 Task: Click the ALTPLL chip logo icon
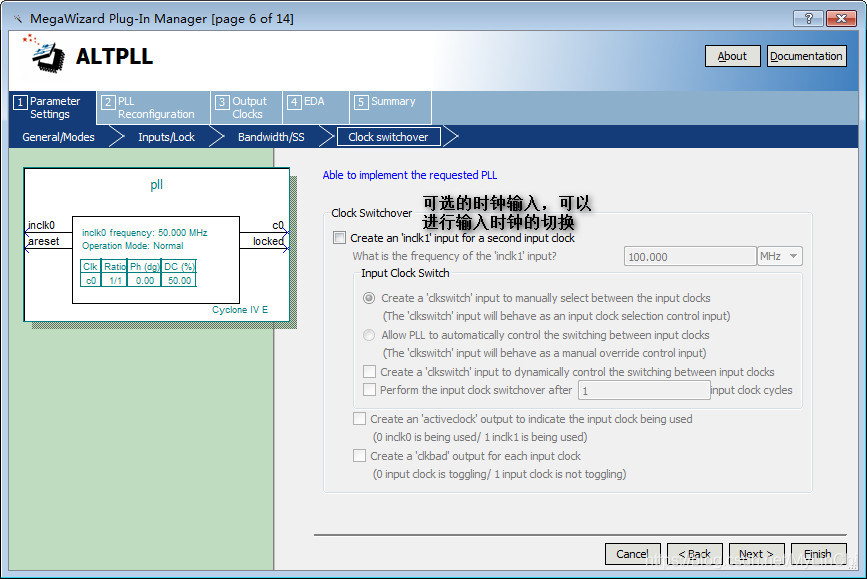tap(44, 54)
